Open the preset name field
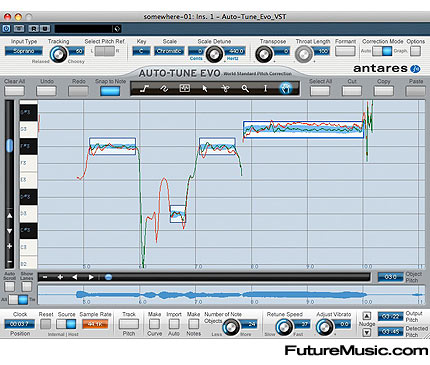 coord(84,29)
